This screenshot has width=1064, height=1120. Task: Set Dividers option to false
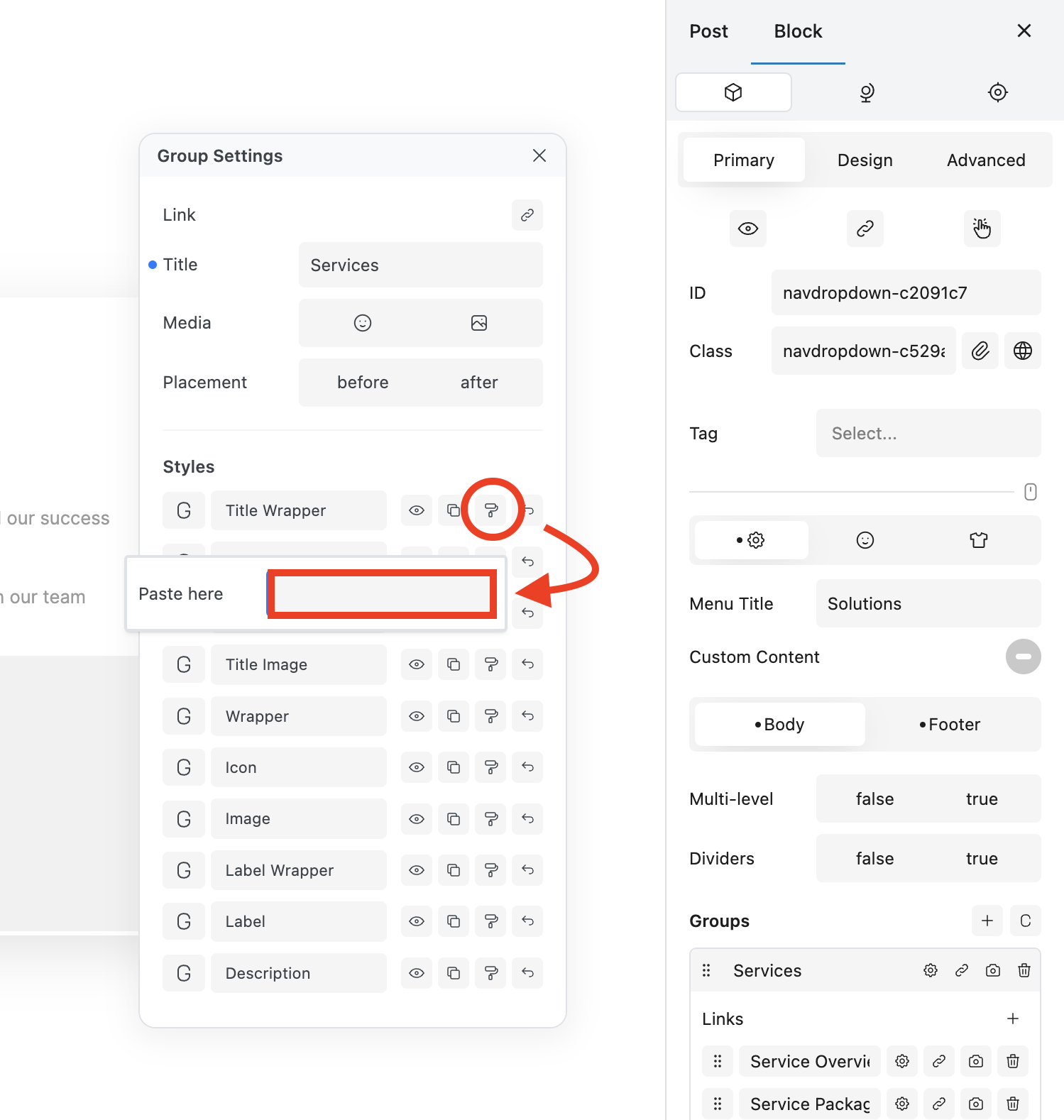[874, 859]
